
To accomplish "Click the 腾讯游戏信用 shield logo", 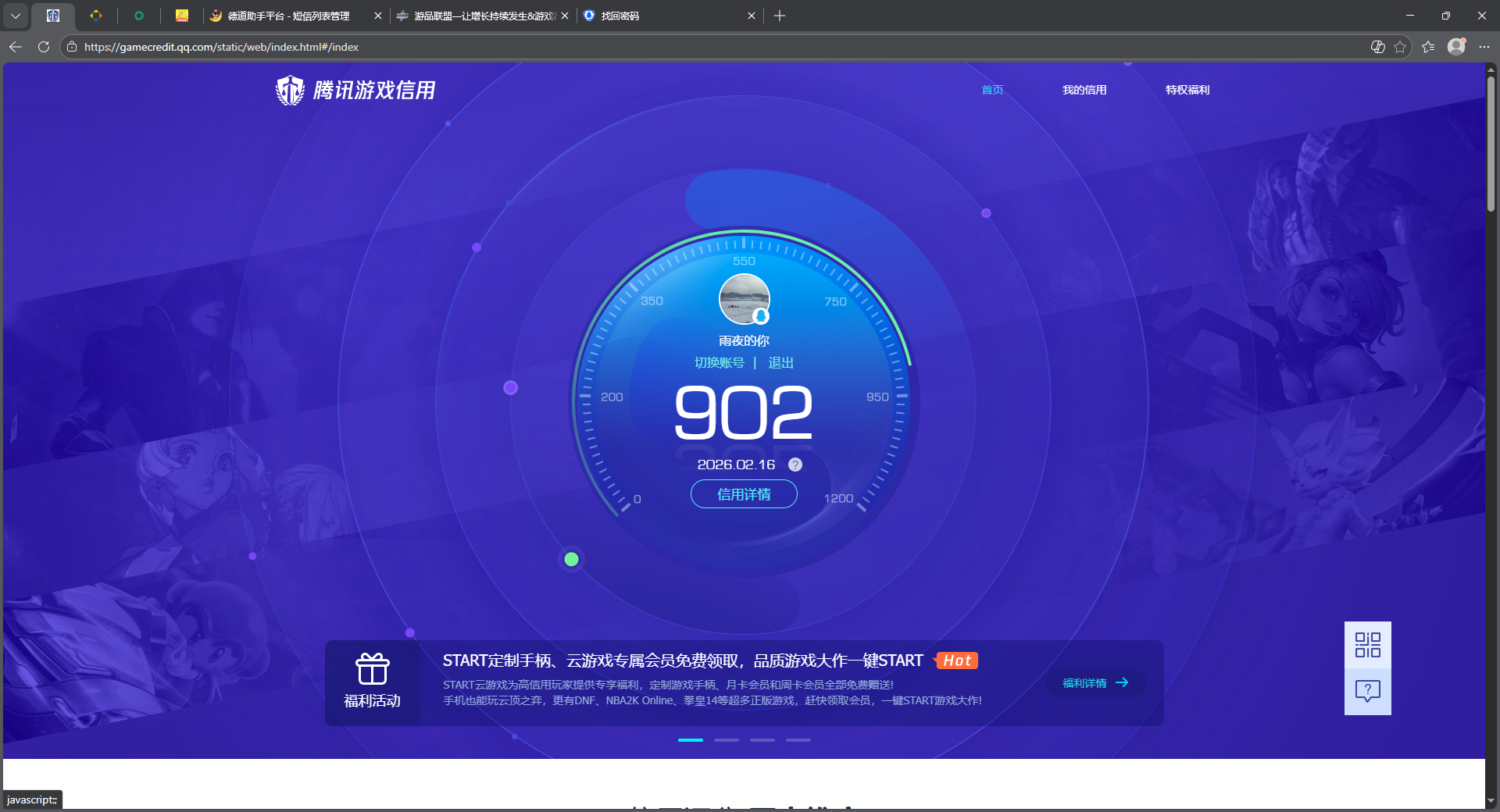I will click(x=289, y=90).
